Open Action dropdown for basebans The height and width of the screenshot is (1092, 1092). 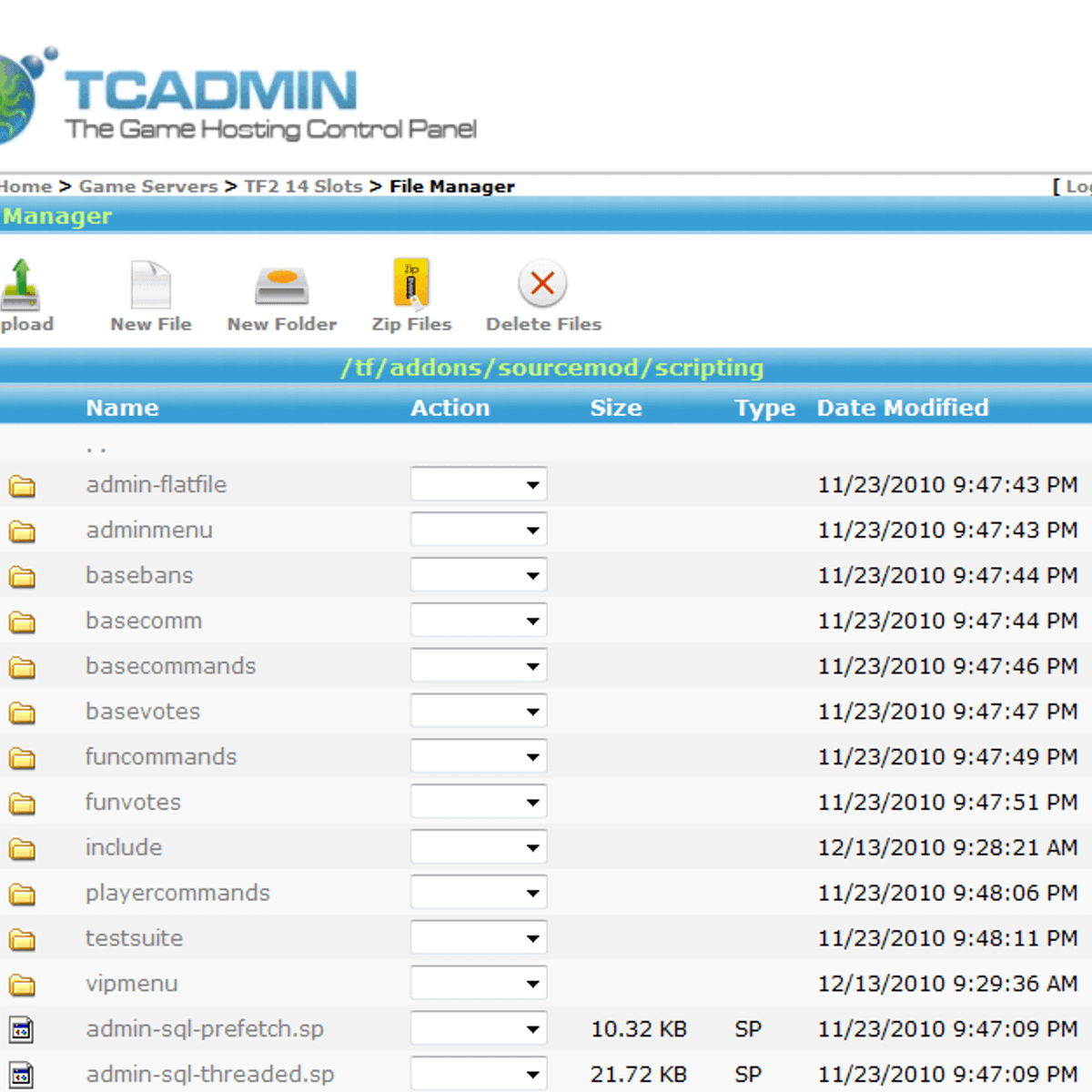[479, 575]
